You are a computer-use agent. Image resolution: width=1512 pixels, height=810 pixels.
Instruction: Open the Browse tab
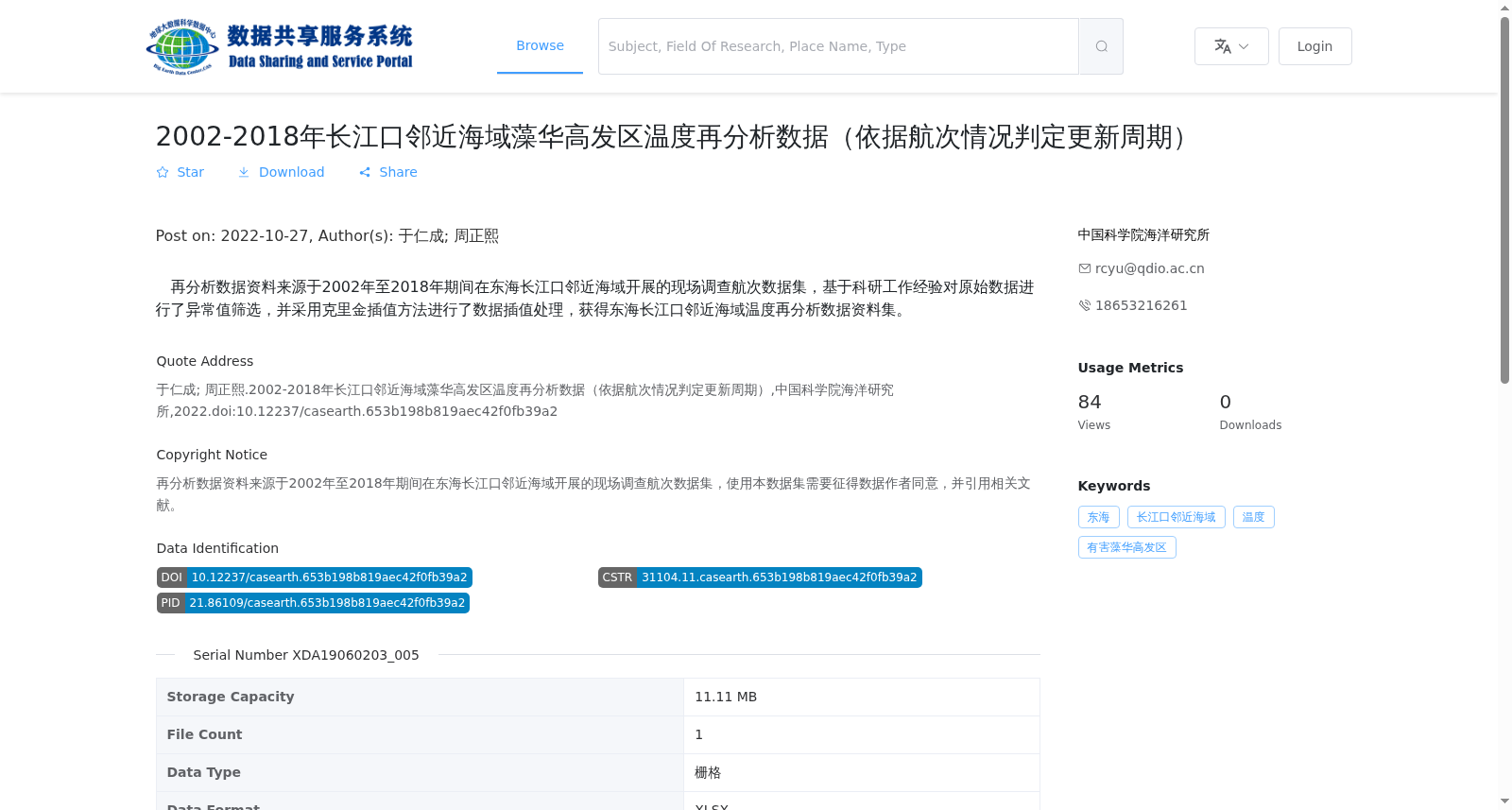pyautogui.click(x=540, y=45)
